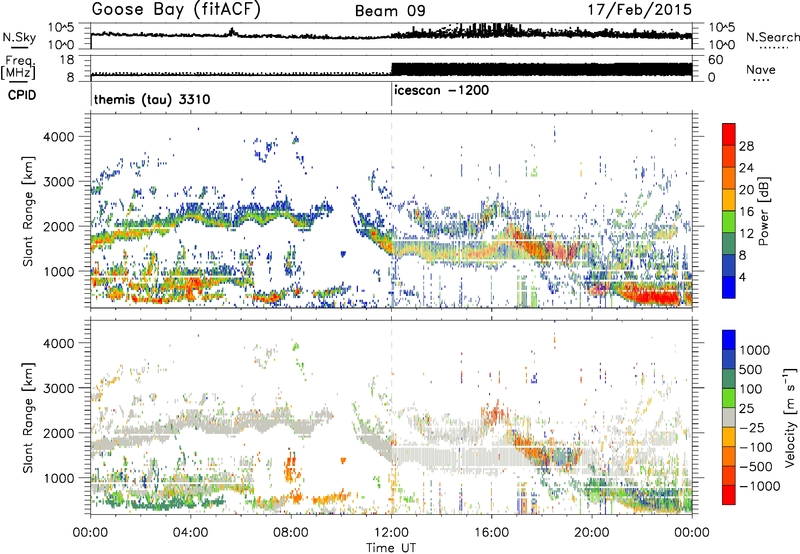Click the '28' label on Power colorbar
The width and height of the screenshot is (800, 554).
(746, 146)
